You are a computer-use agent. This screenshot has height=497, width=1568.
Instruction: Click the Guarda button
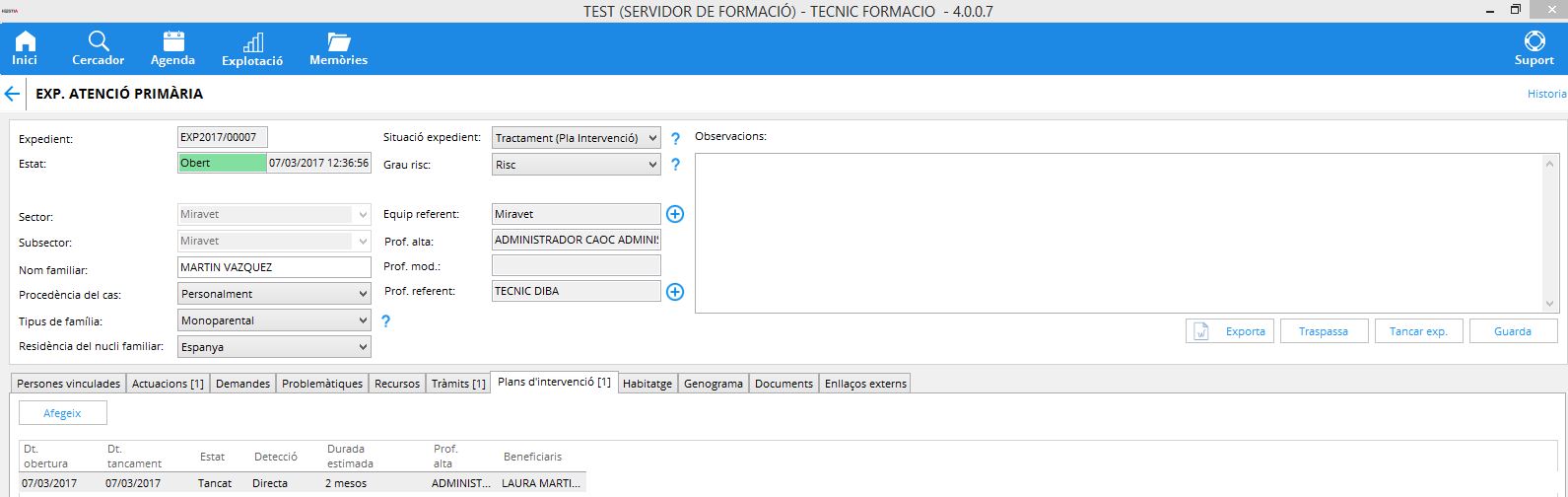tap(1513, 331)
